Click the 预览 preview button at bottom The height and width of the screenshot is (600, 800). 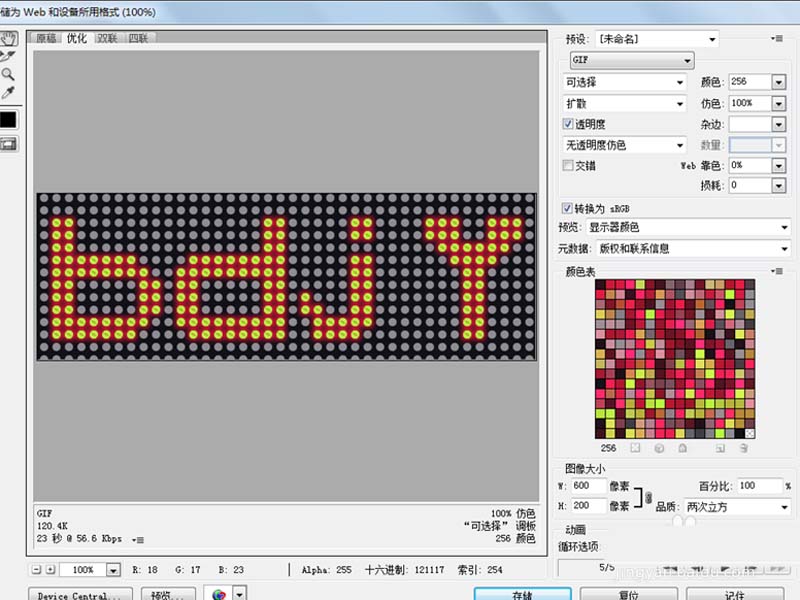[x=168, y=595]
